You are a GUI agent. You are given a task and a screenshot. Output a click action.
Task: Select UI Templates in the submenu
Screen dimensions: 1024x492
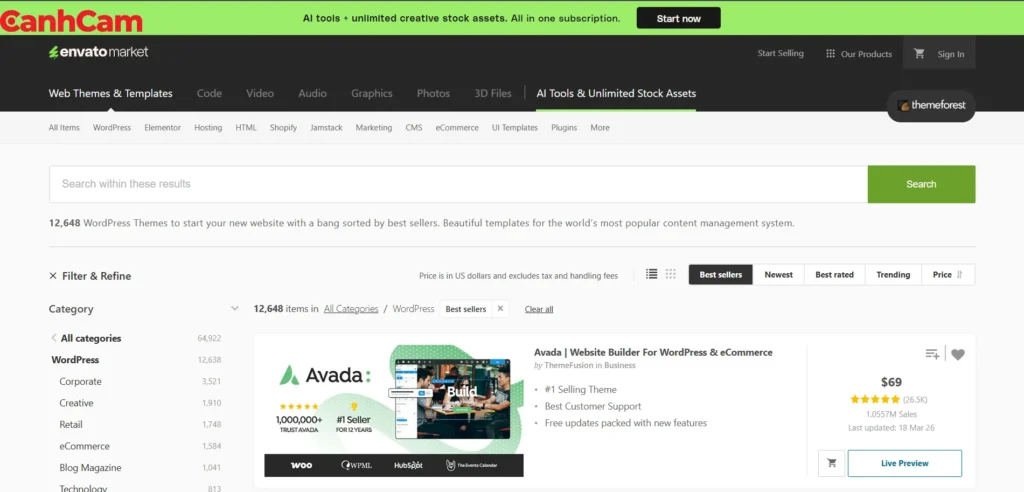(515, 128)
